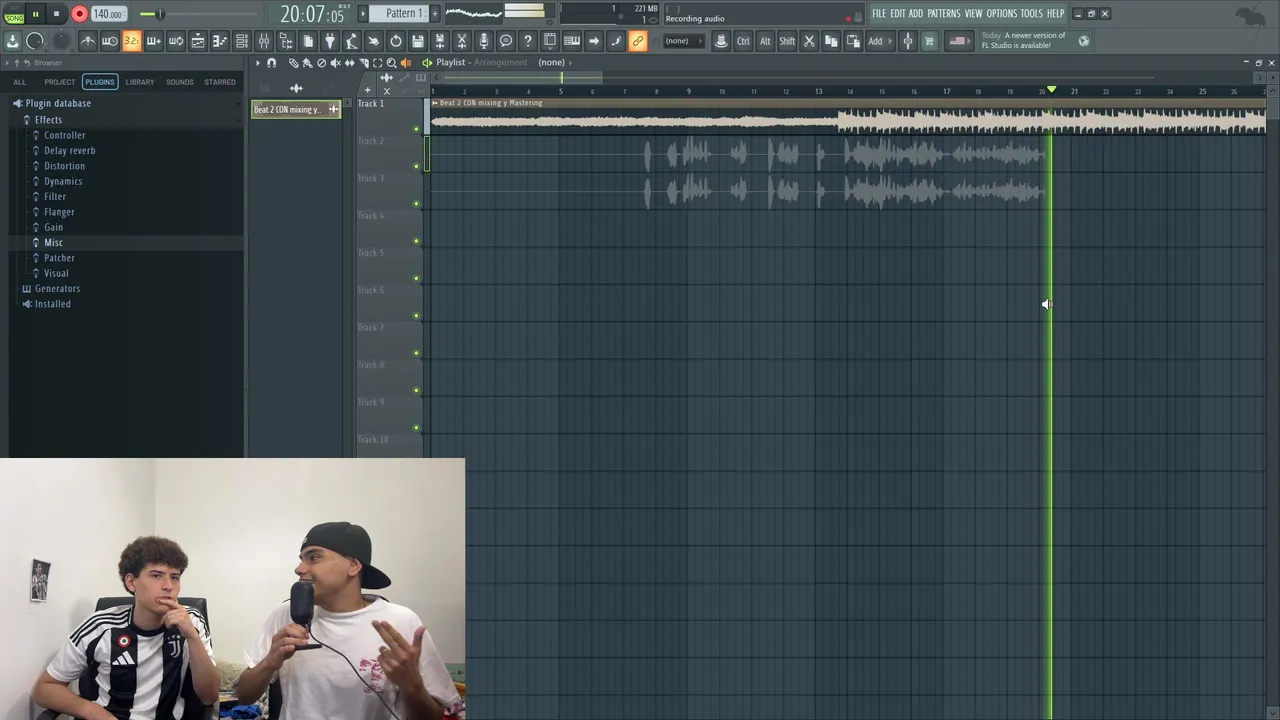
Task: Click the Shift key button
Action: (x=787, y=41)
